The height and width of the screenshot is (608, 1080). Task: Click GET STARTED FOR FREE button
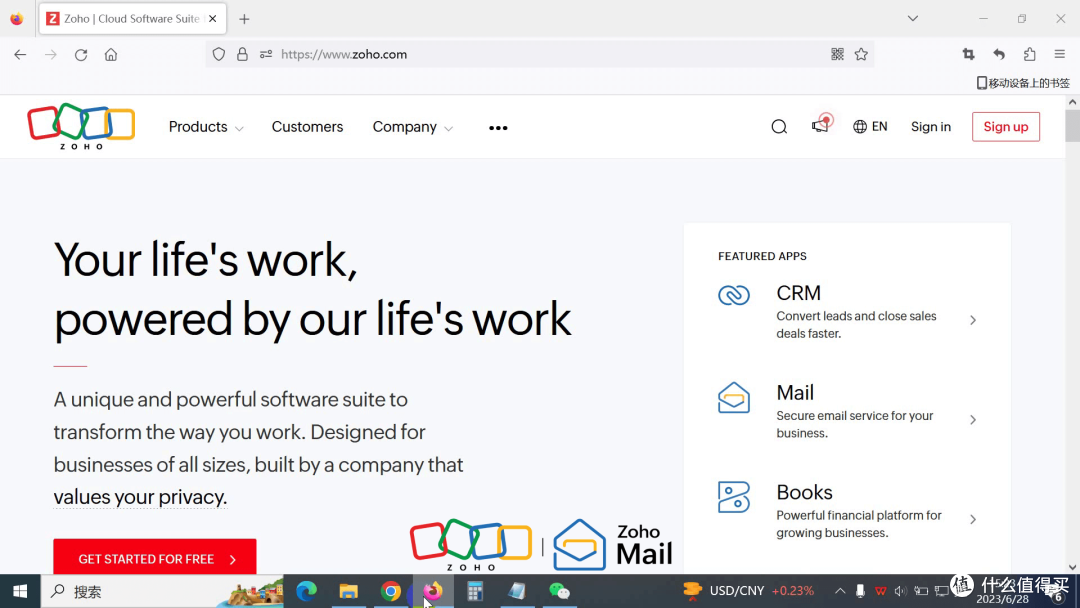pos(155,557)
